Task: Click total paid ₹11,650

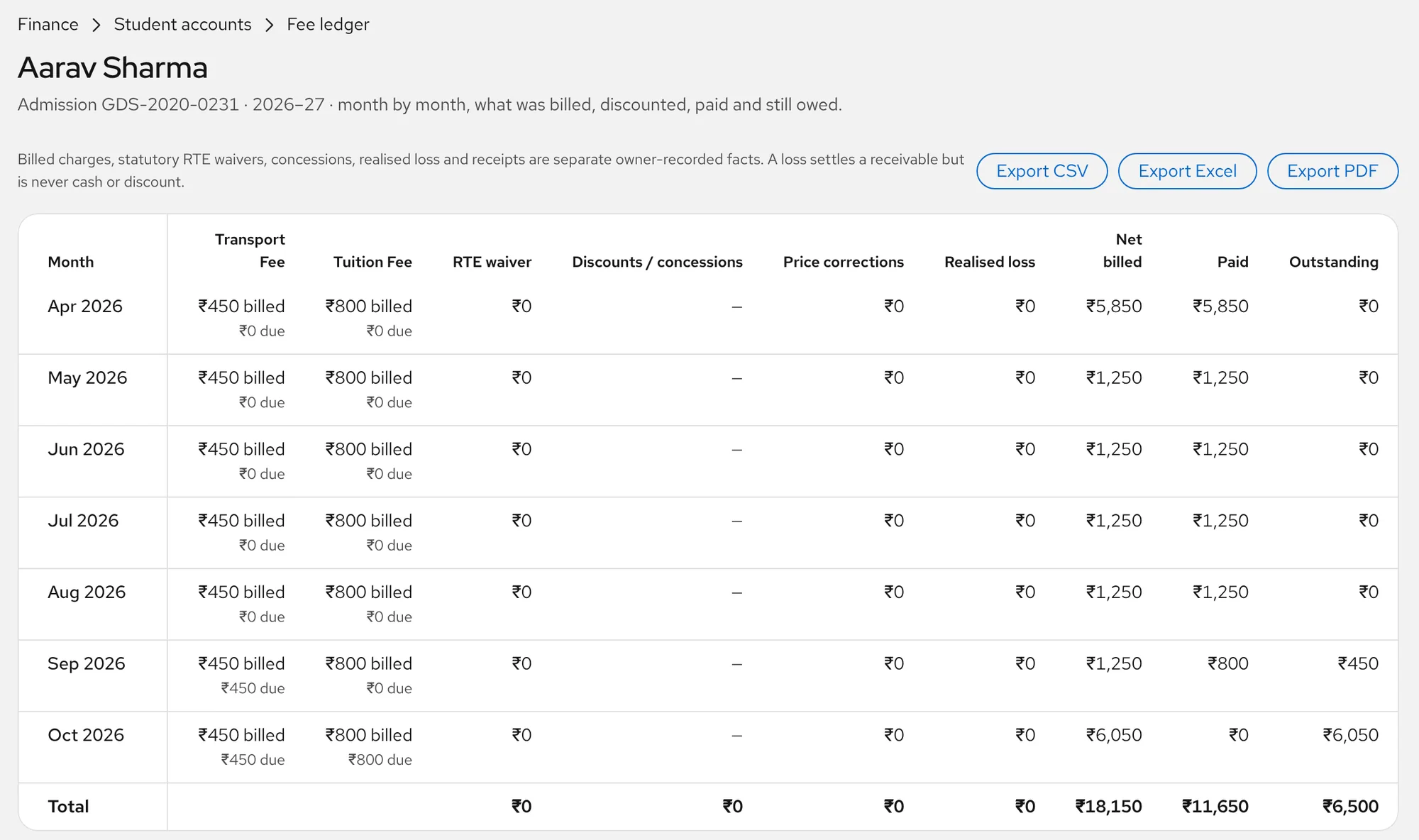Action: point(1215,807)
